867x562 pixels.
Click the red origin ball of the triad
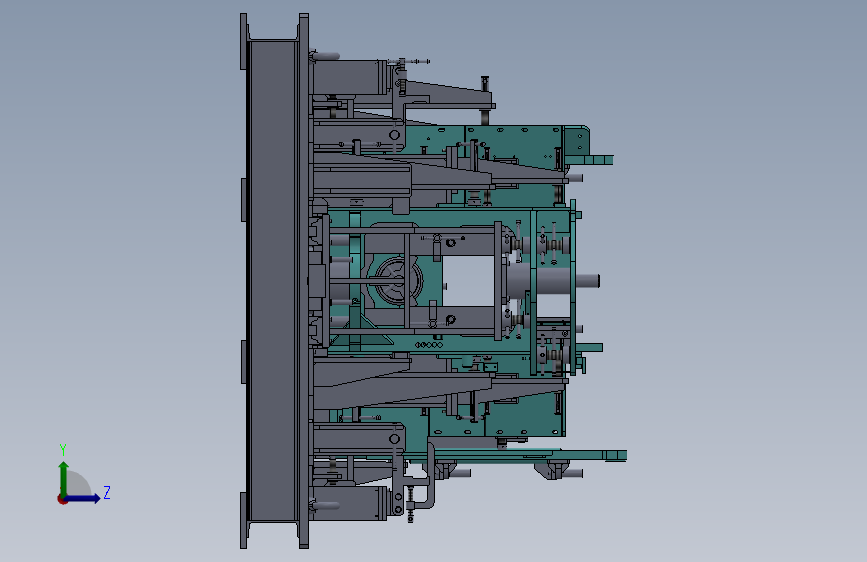tap(62, 499)
